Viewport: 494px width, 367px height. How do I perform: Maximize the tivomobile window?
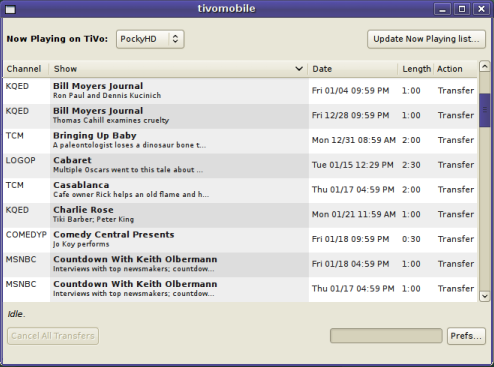[x=462, y=9]
